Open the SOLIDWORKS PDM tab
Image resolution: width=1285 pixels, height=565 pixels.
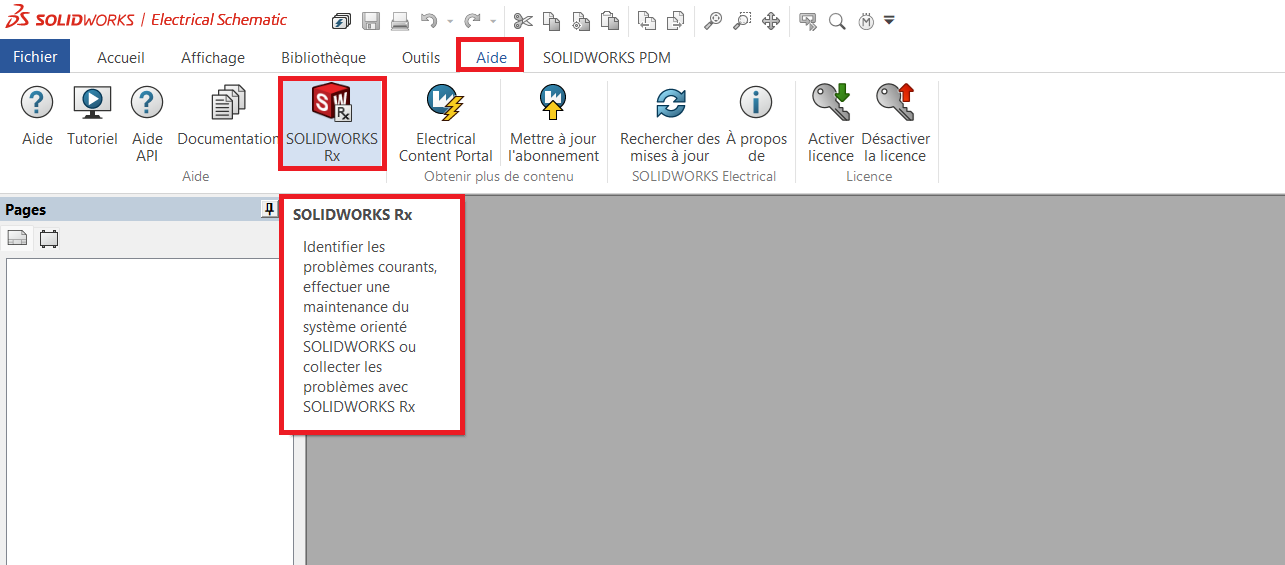pos(607,58)
